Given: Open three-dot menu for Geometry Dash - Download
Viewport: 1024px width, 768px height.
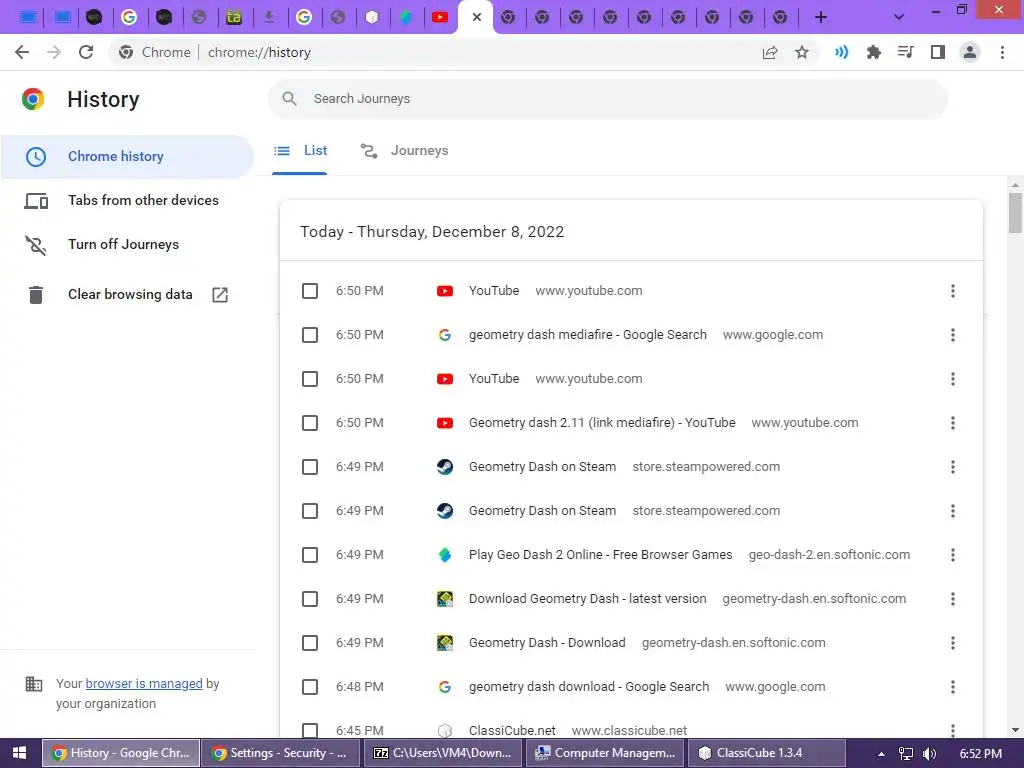Looking at the screenshot, I should tap(953, 643).
